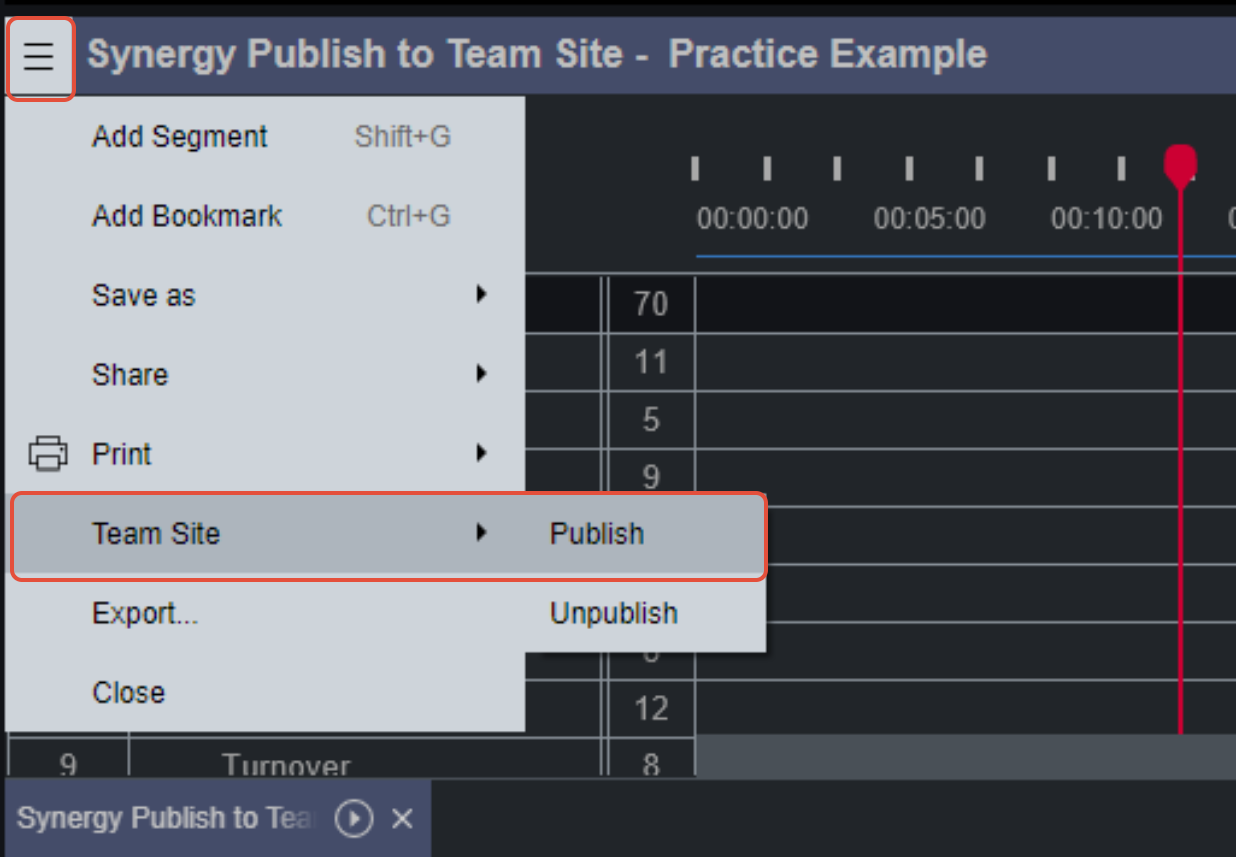Expand the Print submenu
The image size is (1236, 857).
point(265,454)
